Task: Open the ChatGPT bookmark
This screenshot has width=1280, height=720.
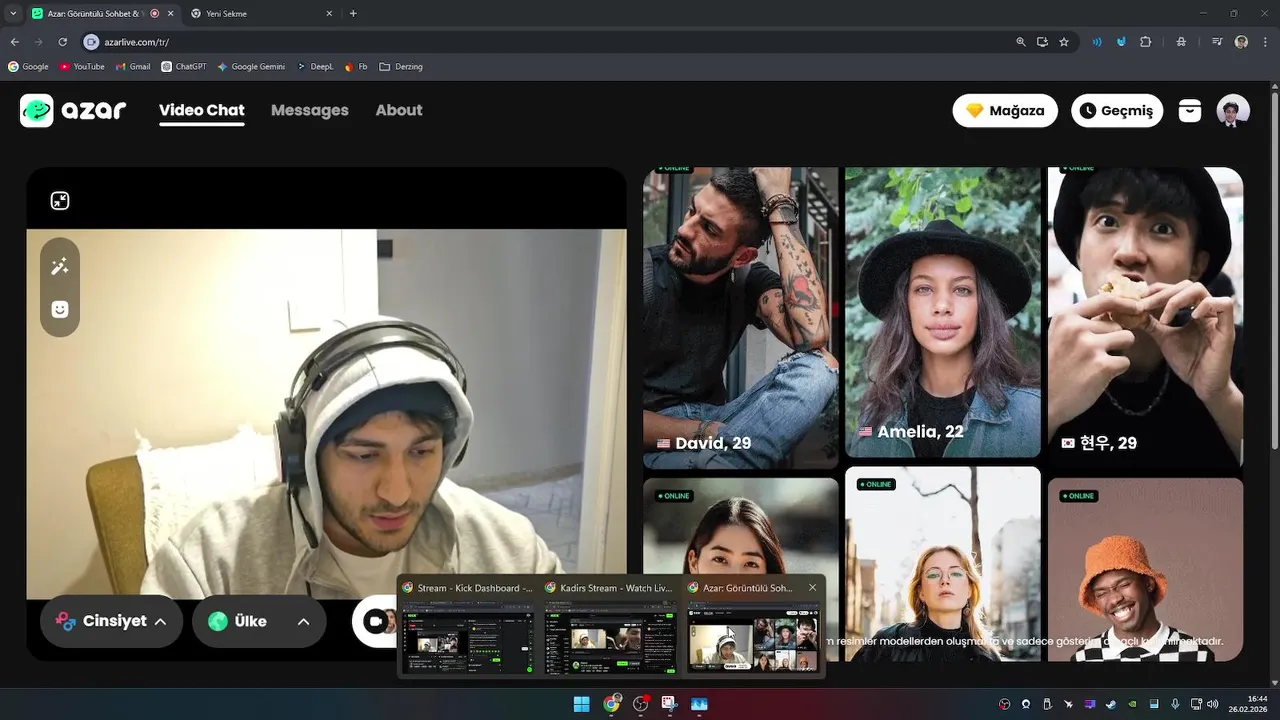Action: click(x=184, y=67)
